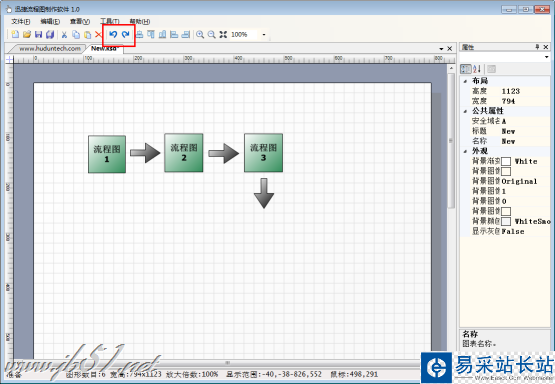The image size is (555, 384).
Task: Click the Fit to Window arrows icon
Action: point(223,34)
